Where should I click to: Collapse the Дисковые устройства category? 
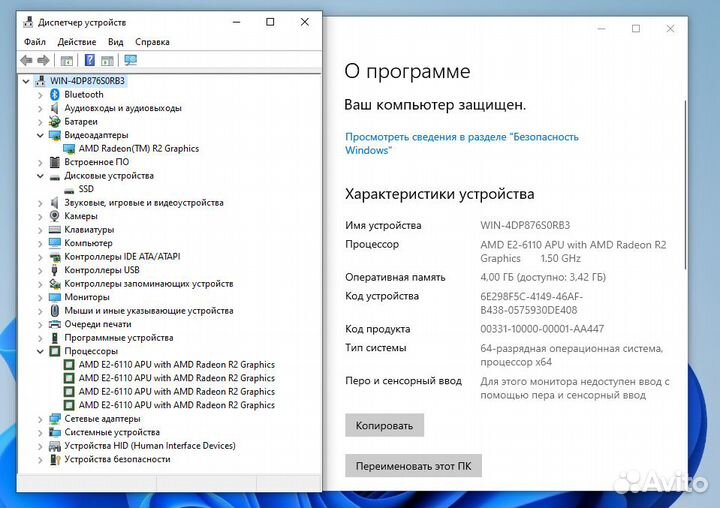[x=40, y=176]
